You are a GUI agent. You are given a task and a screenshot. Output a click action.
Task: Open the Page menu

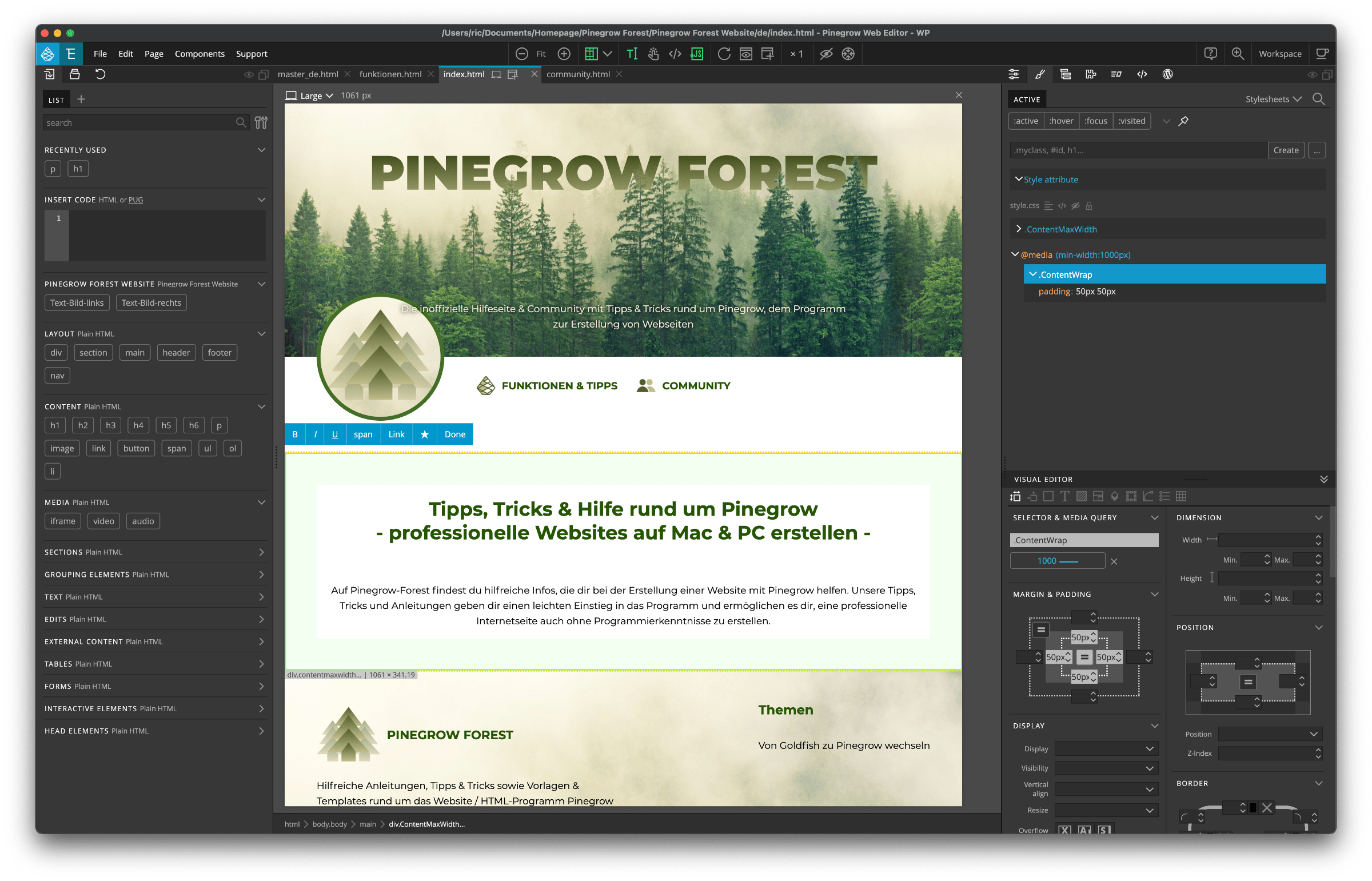point(153,54)
